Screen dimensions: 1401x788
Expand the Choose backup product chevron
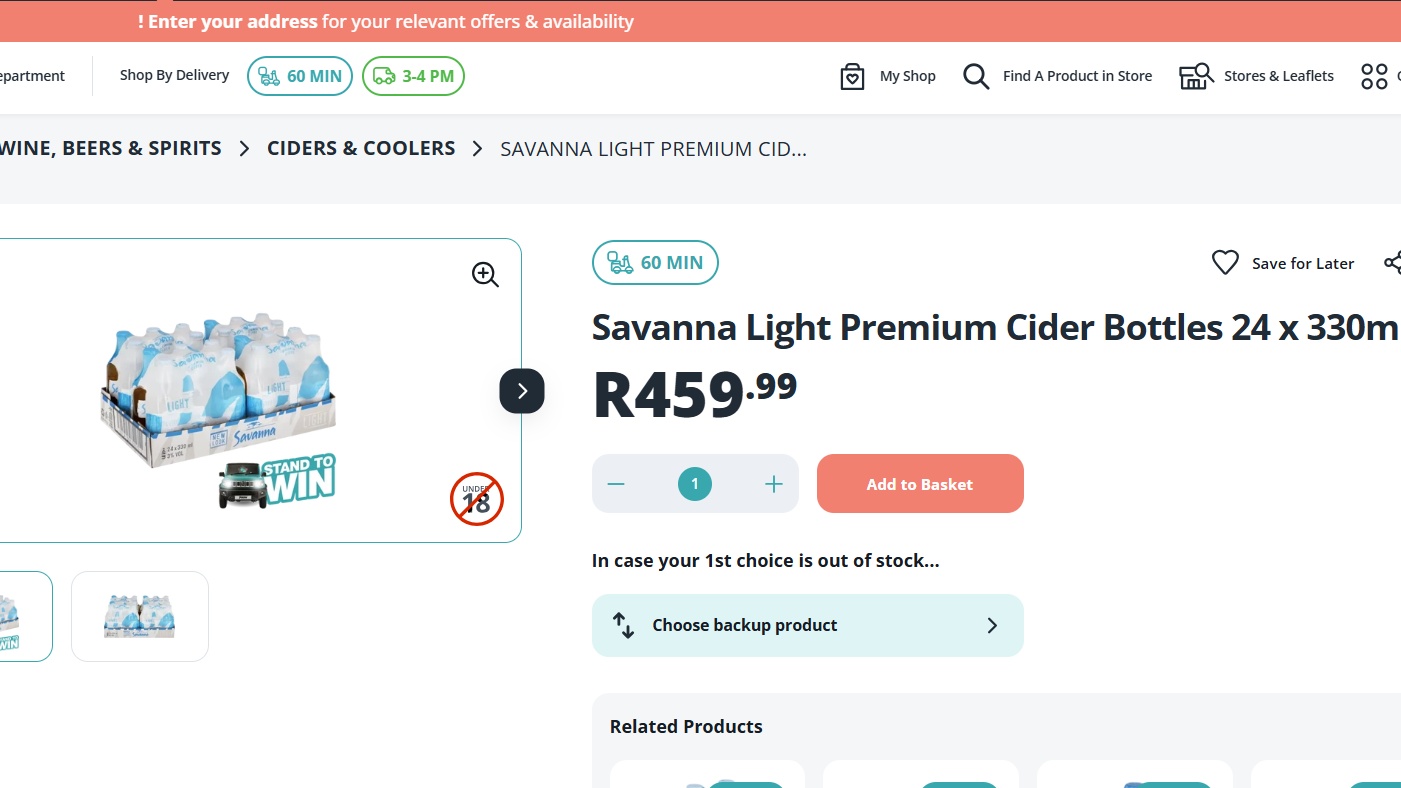pos(992,625)
